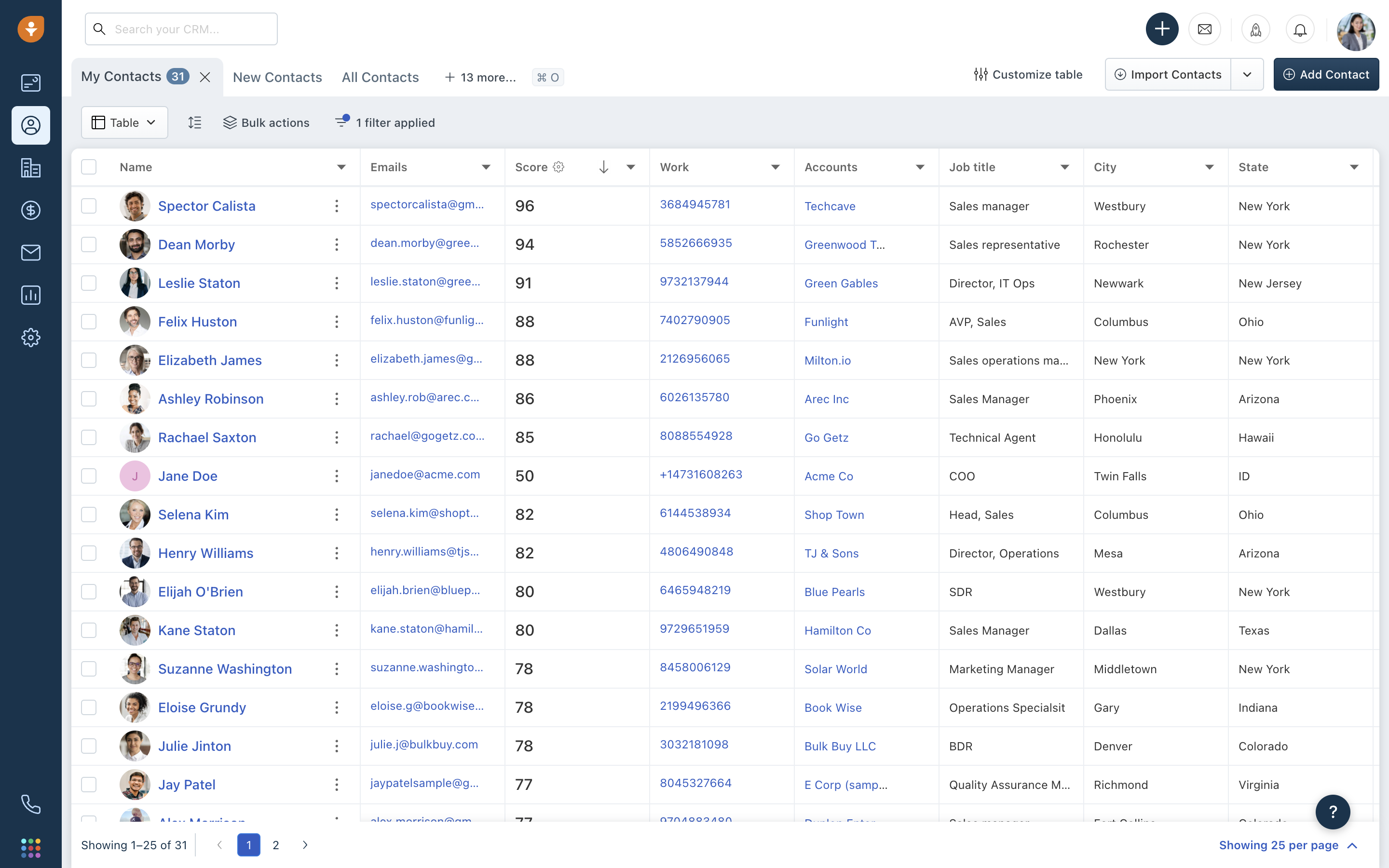
Task: Tick the checkbox next to Jane Doe
Action: (89, 476)
